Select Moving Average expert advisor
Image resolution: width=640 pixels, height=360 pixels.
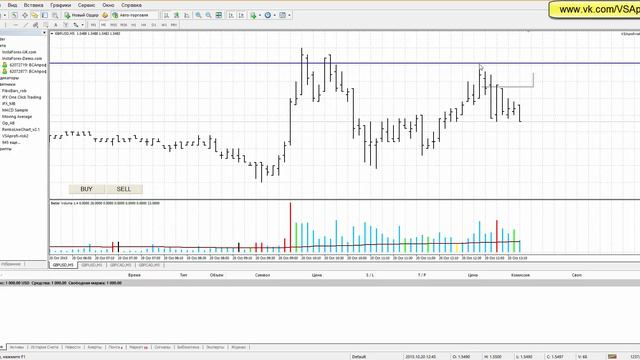point(17,116)
